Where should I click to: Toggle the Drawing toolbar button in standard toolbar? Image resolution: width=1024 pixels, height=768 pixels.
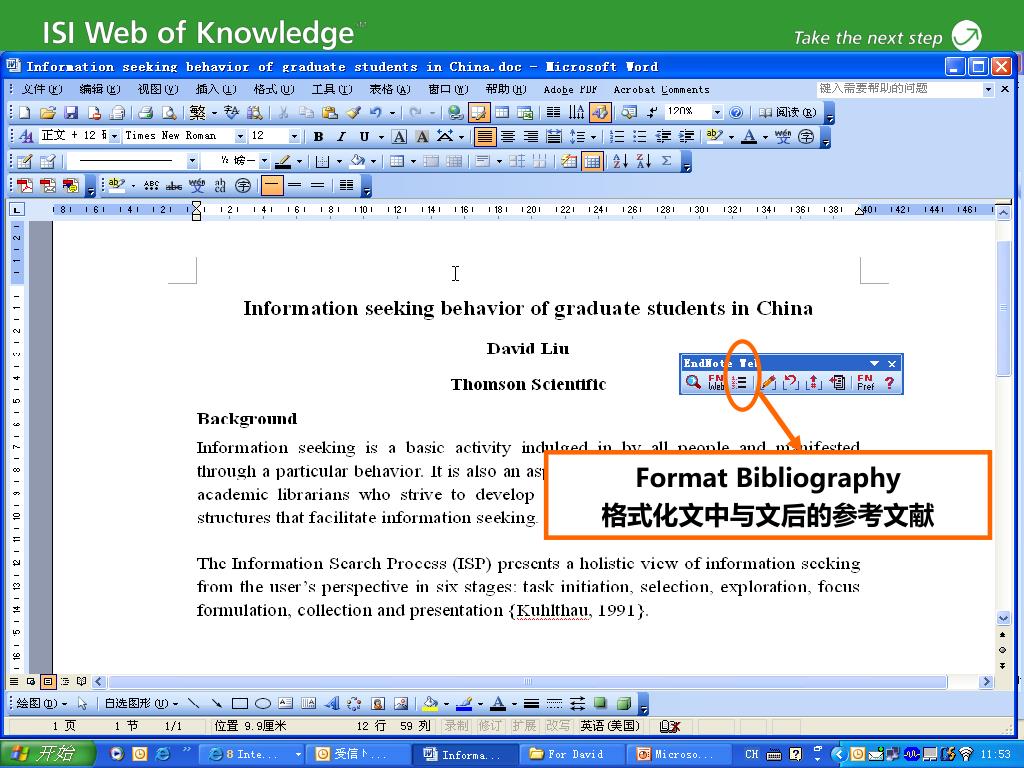tap(600, 112)
